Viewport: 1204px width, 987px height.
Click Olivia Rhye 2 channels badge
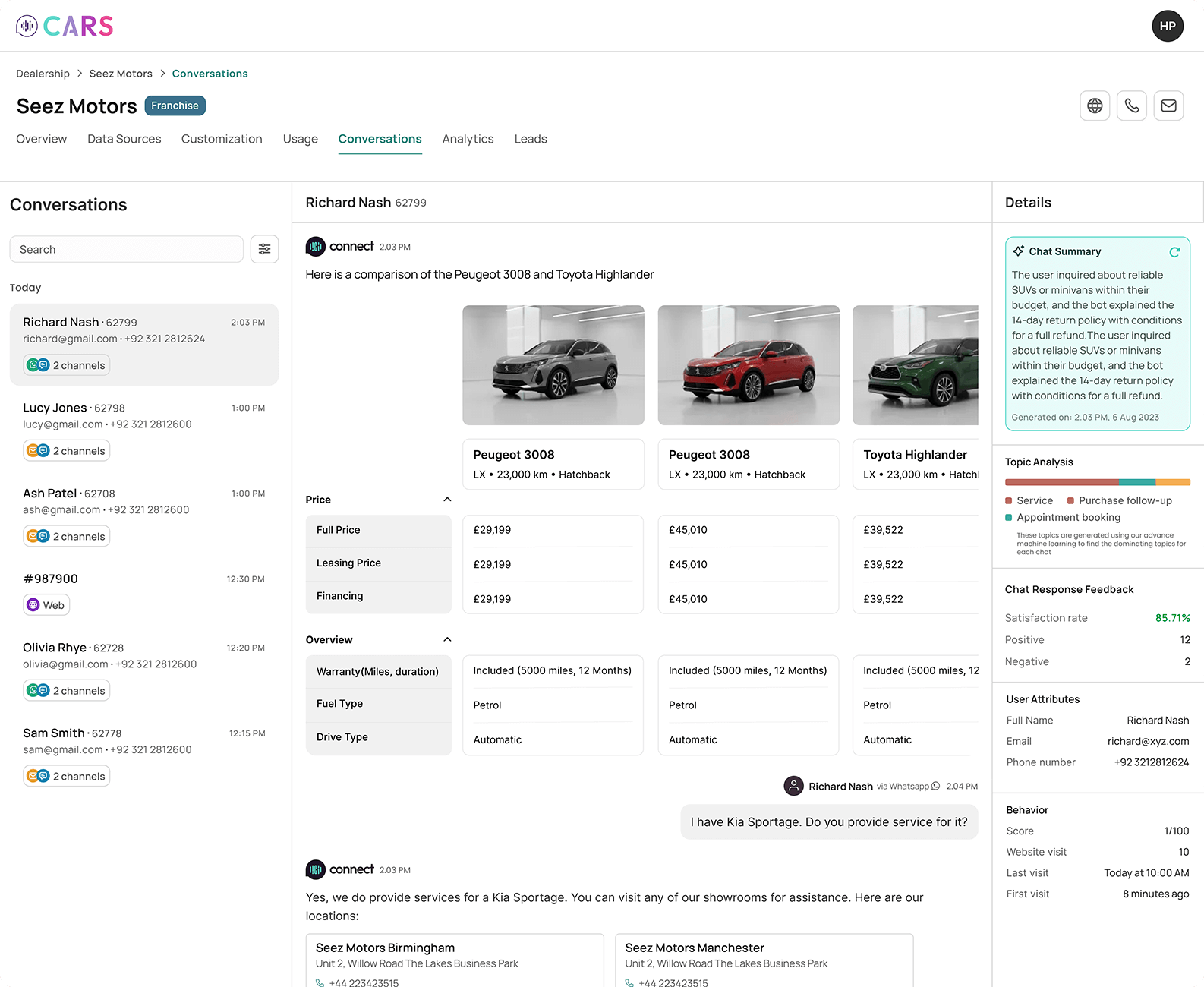67,691
